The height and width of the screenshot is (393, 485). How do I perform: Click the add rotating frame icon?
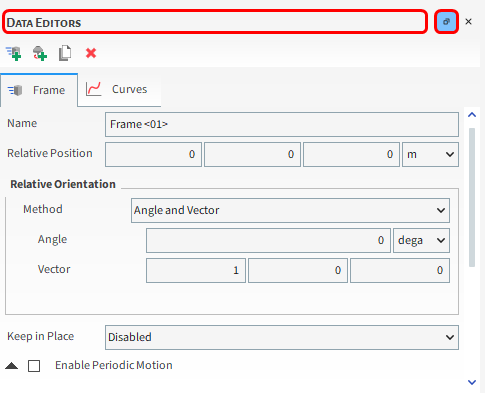point(40,53)
